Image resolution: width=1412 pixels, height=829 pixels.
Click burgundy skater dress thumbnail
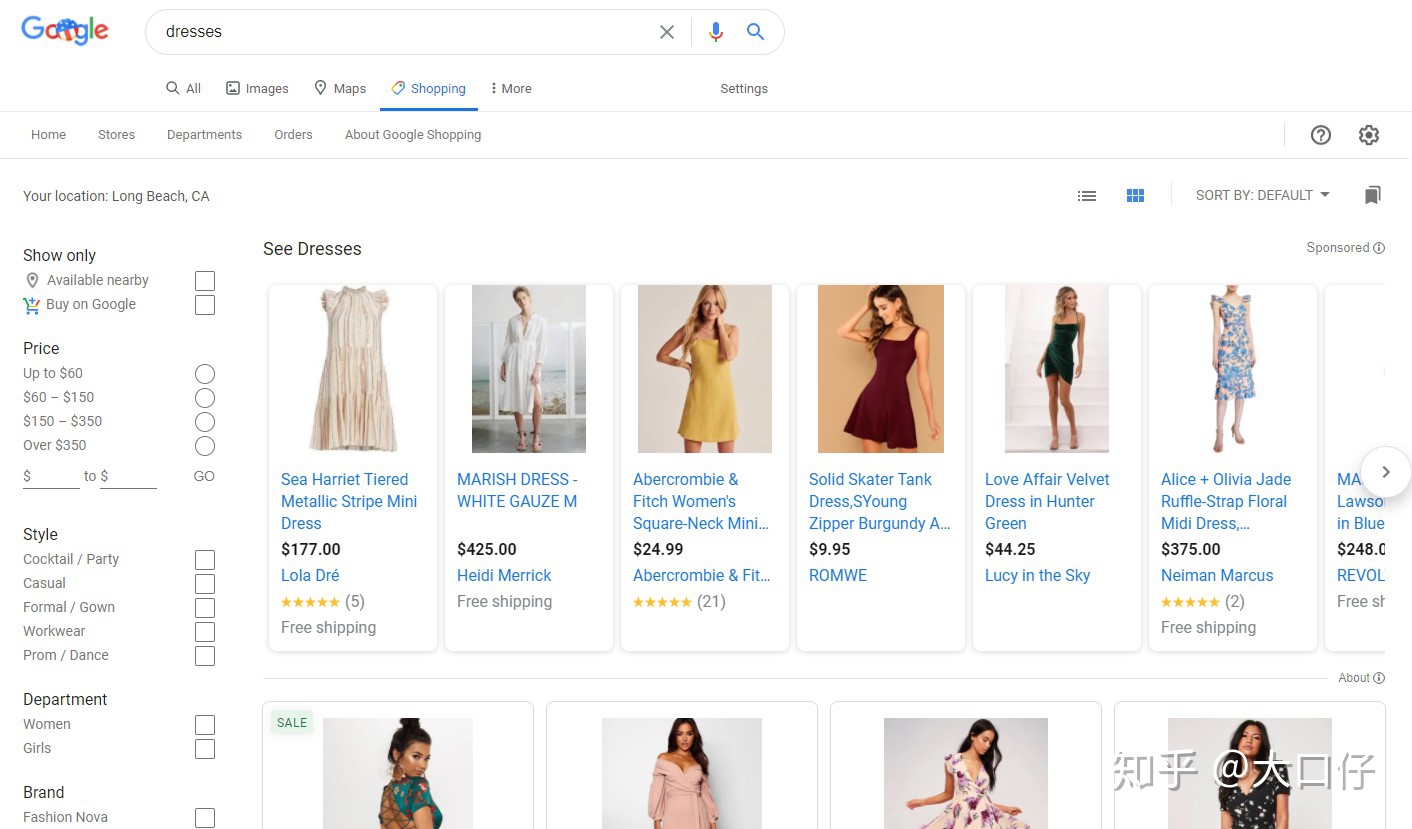881,369
